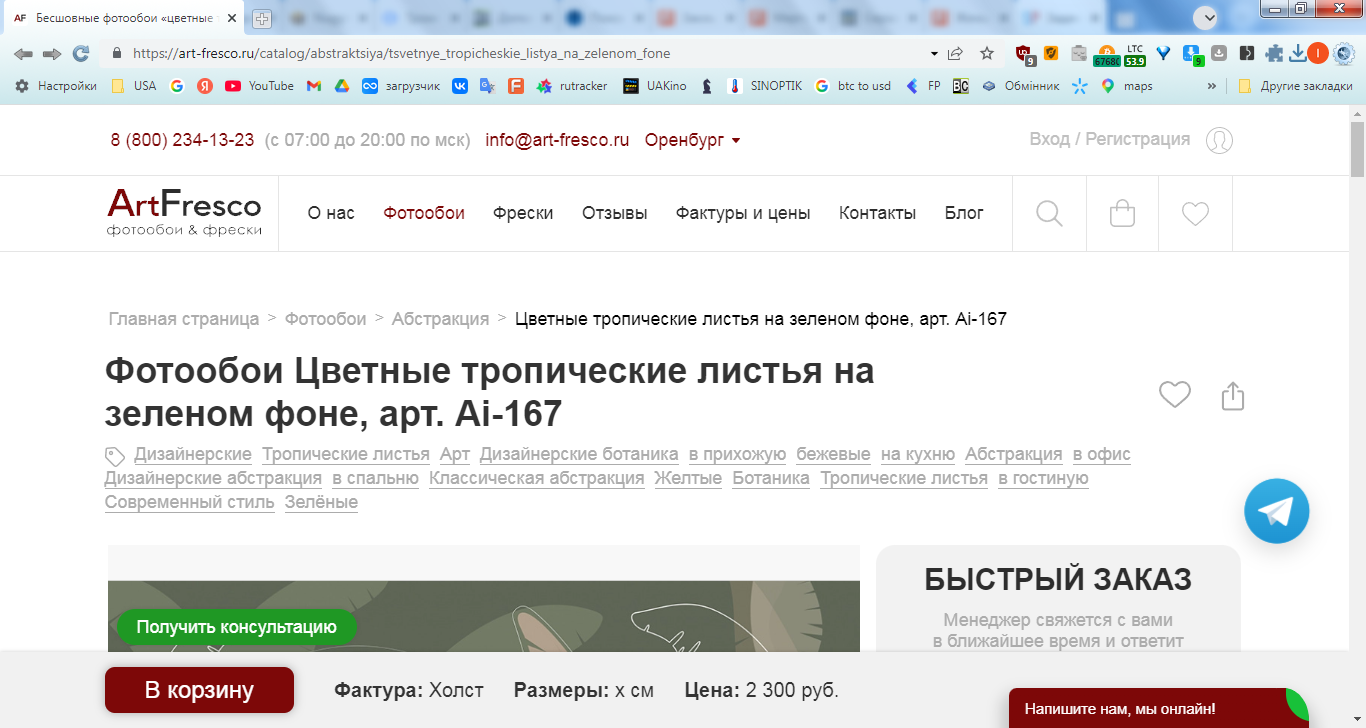Click the info@art-fresco.ru email link
Viewport: 1366px width, 728px height.
tap(557, 140)
